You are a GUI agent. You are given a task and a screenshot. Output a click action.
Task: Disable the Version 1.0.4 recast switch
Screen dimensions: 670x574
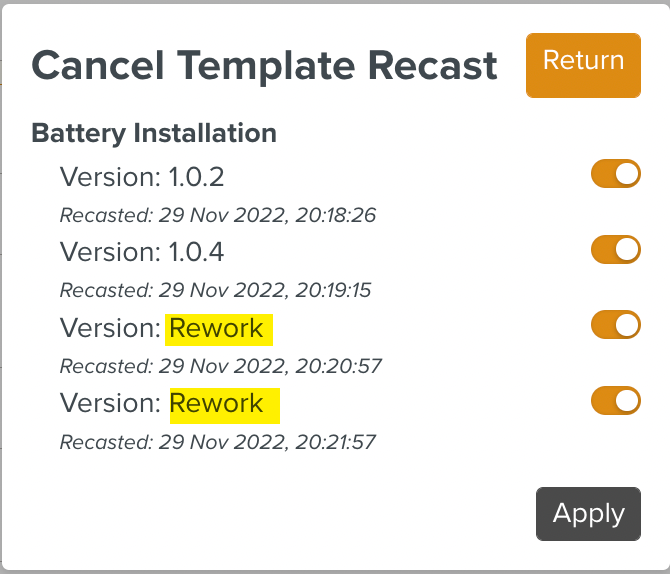[615, 249]
